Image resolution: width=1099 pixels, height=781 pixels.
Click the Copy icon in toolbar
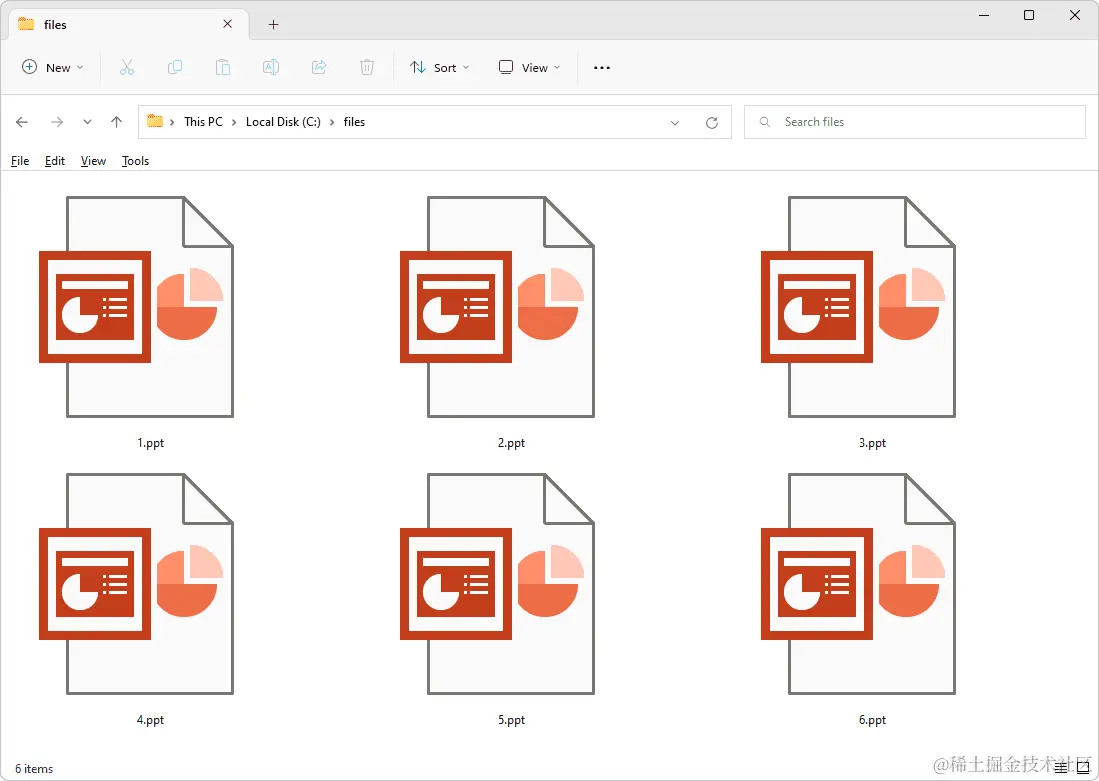[x=175, y=67]
